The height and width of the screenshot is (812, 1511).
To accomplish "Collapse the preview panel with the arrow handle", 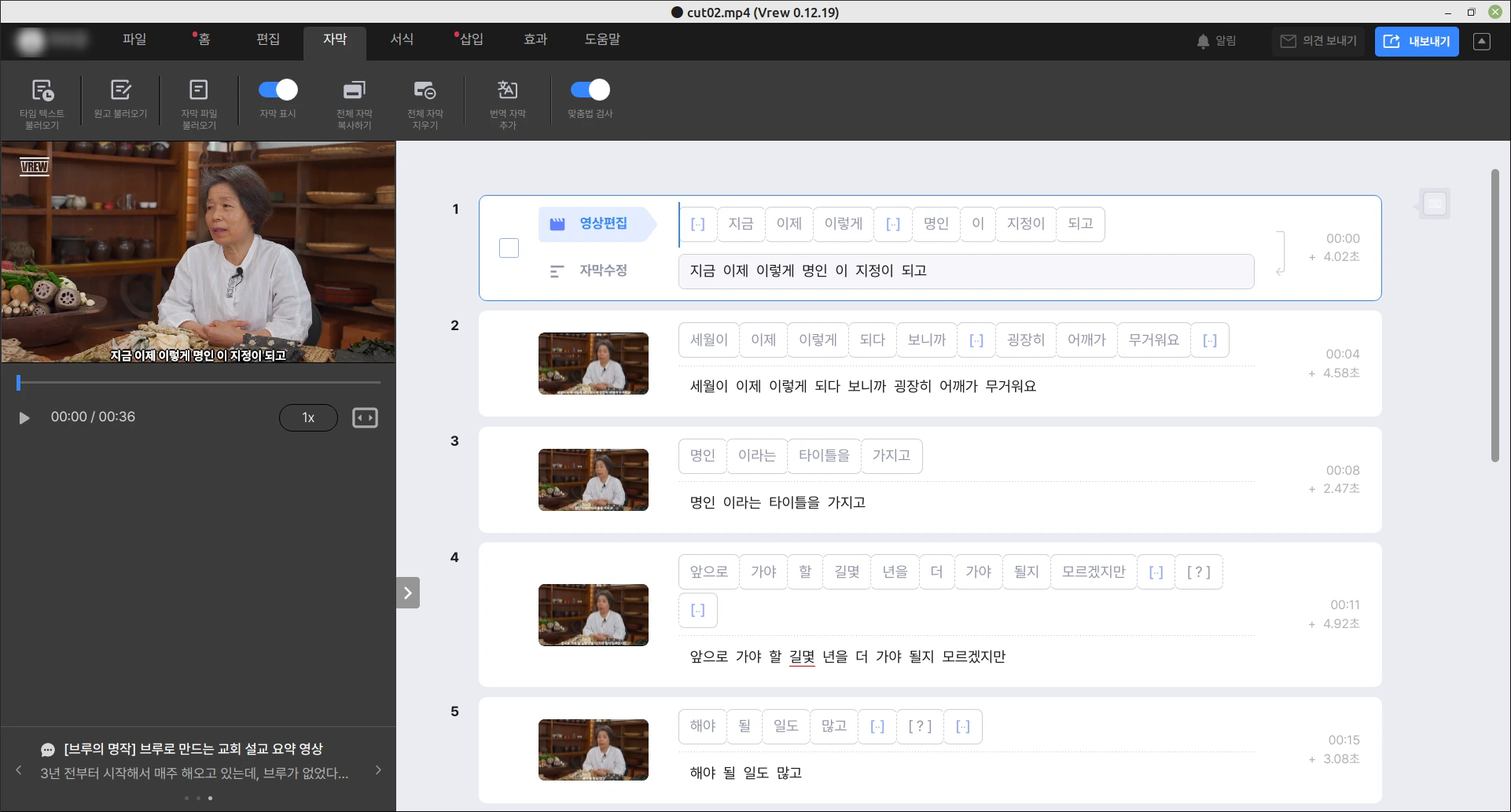I will pos(407,593).
